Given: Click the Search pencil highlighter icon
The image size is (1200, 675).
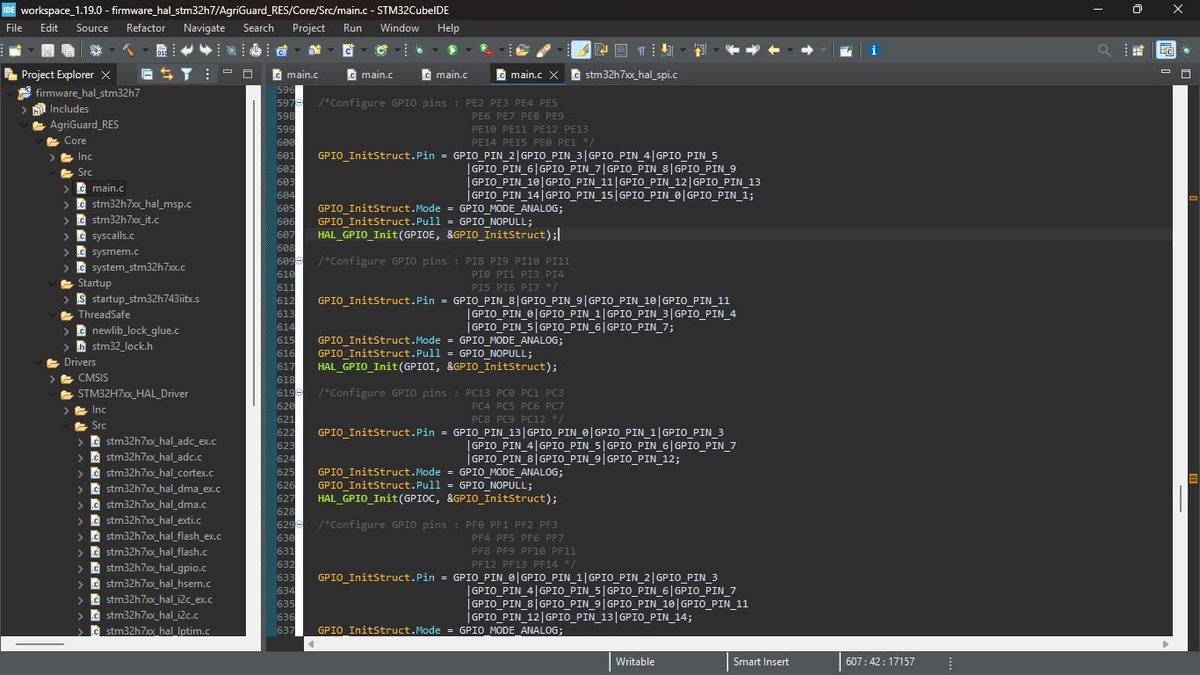Looking at the screenshot, I should 543,50.
